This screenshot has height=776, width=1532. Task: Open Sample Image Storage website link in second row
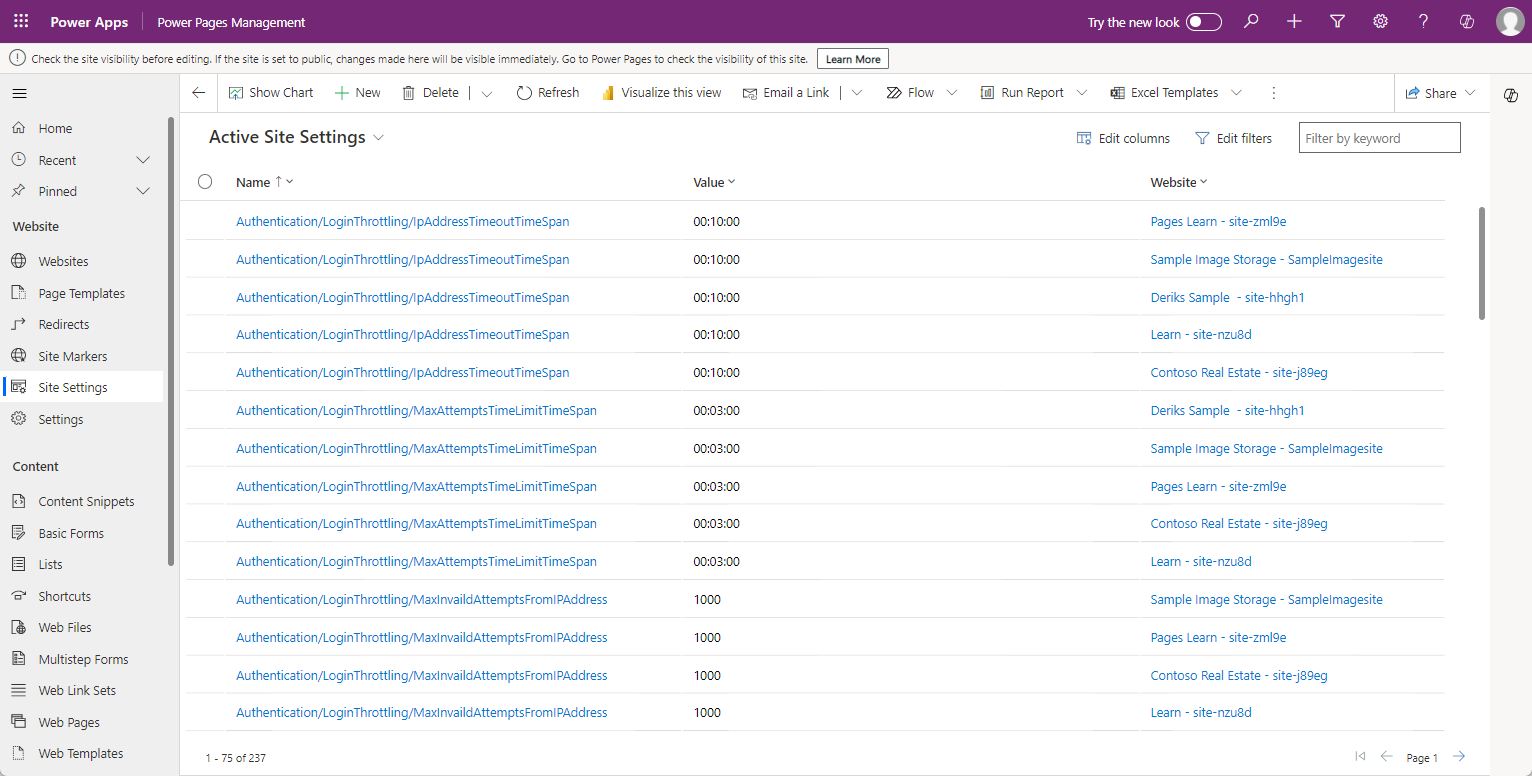pos(1266,259)
